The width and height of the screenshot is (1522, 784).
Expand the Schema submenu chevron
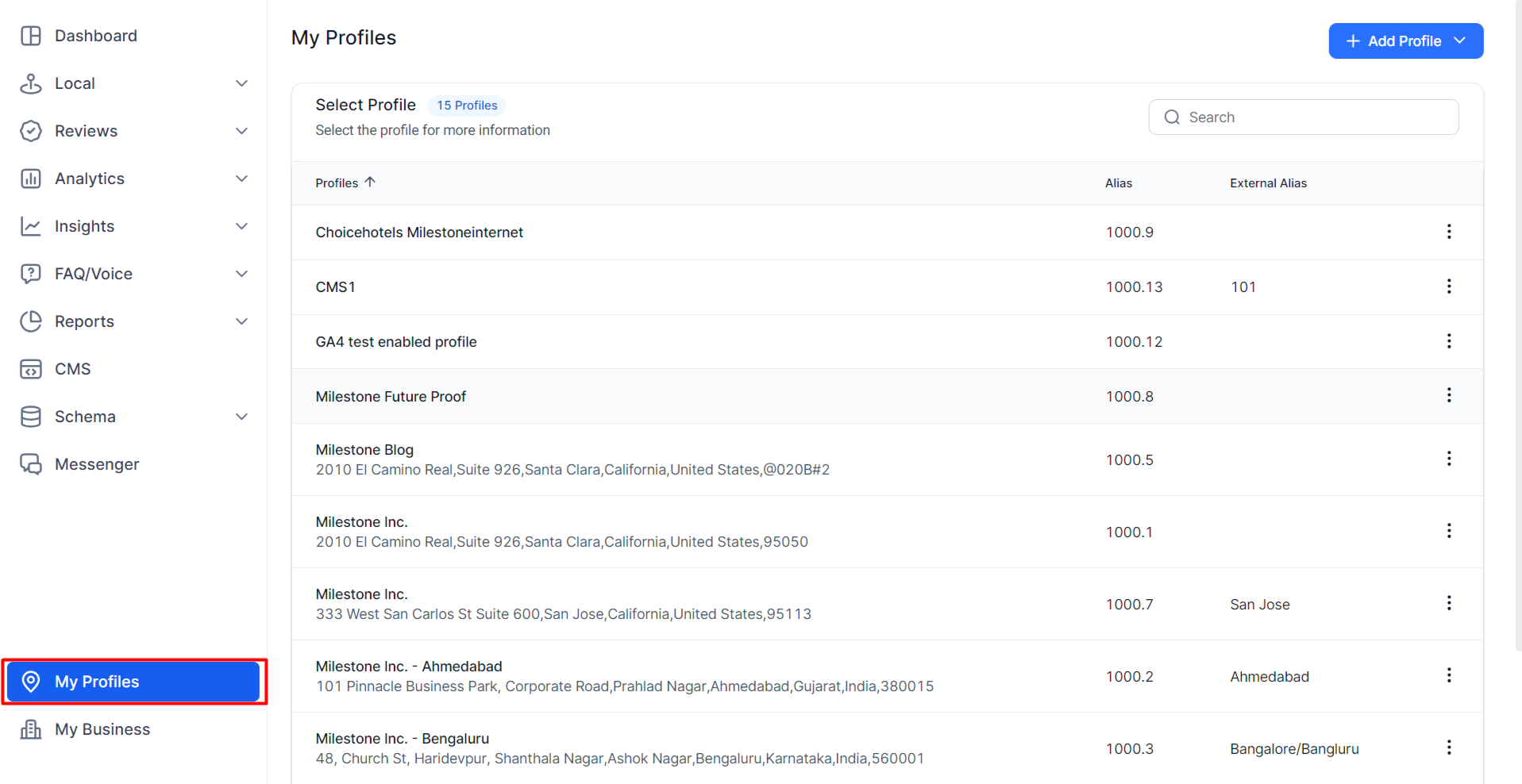coord(242,417)
